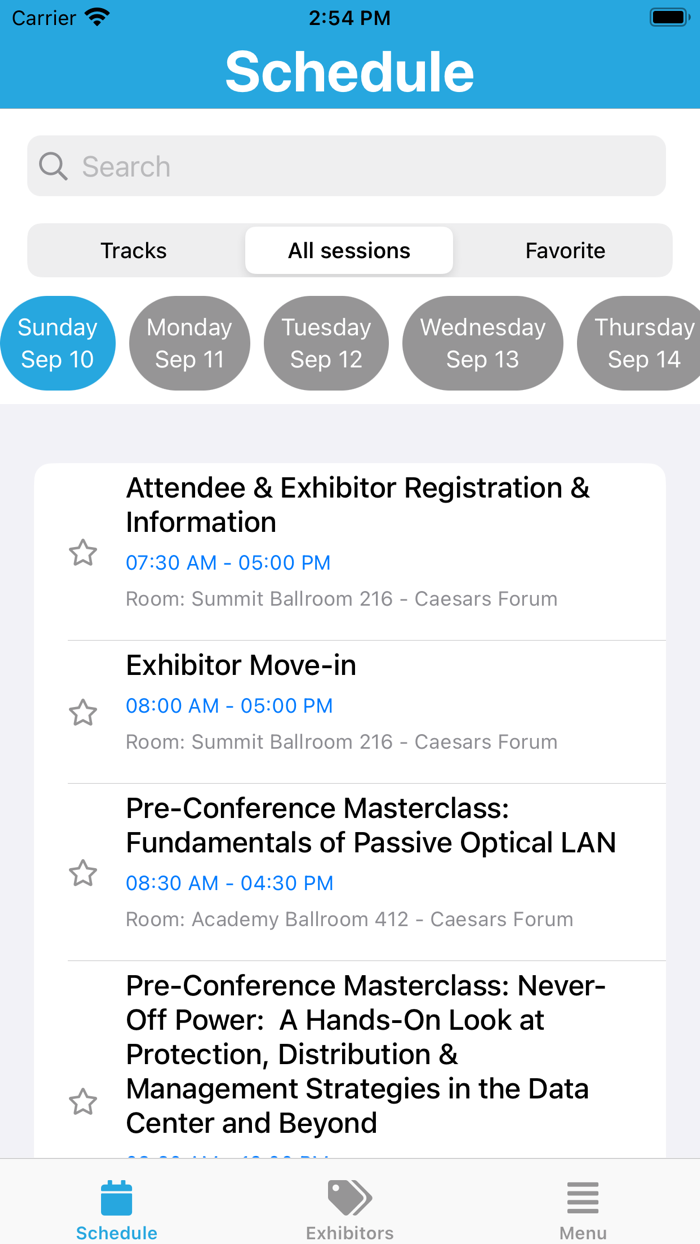
Task: Select Monday Sep 11
Action: [x=189, y=343]
